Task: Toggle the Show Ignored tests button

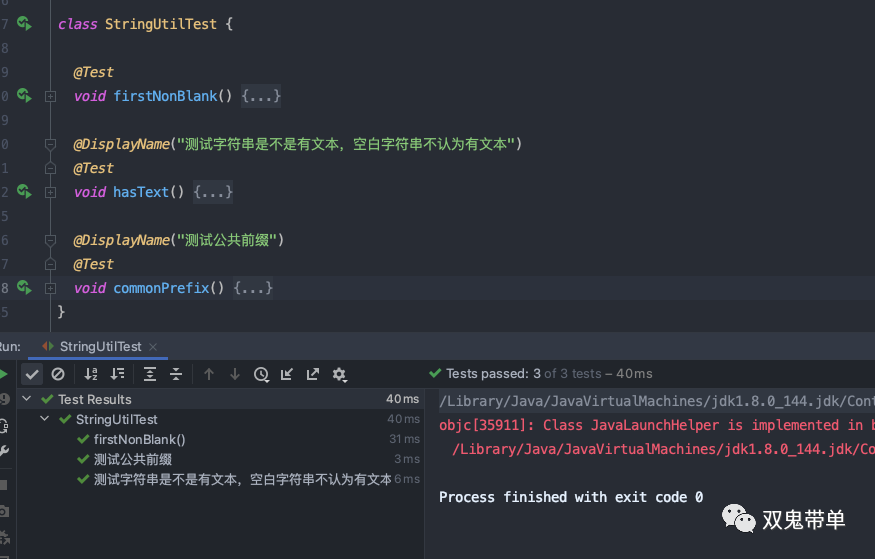Action: (58, 374)
